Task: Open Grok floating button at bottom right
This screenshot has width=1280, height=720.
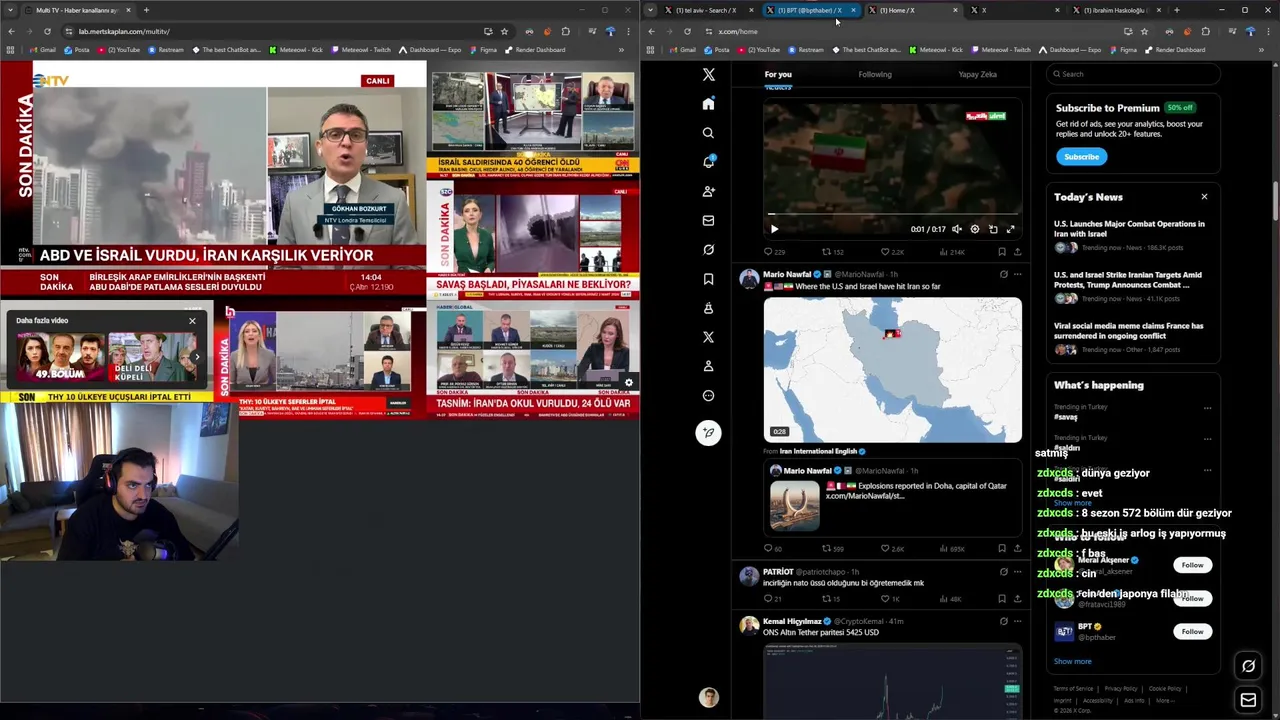Action: click(x=1248, y=666)
